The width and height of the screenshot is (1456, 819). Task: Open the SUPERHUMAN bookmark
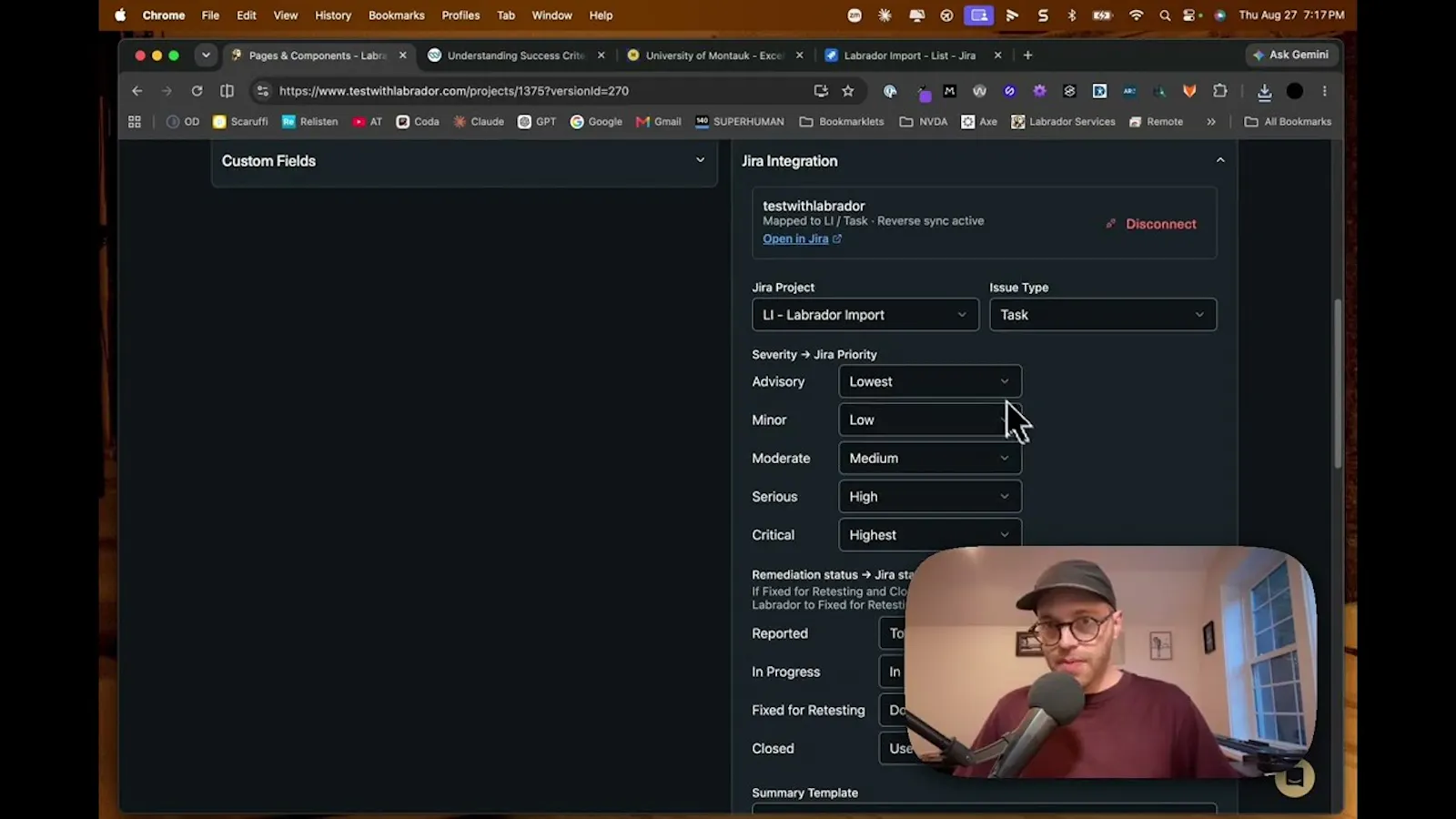739,121
